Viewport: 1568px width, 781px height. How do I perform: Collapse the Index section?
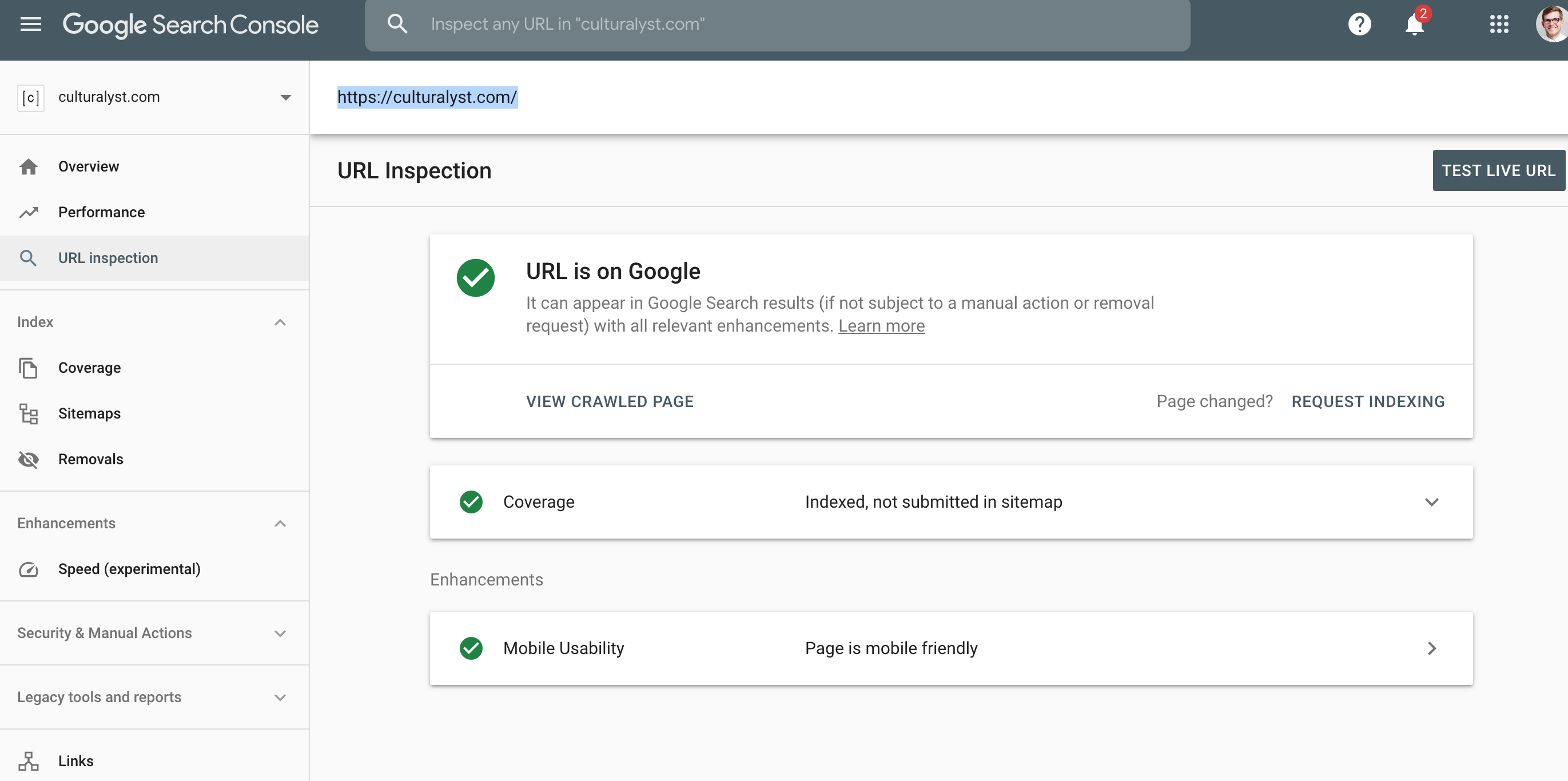tap(280, 322)
